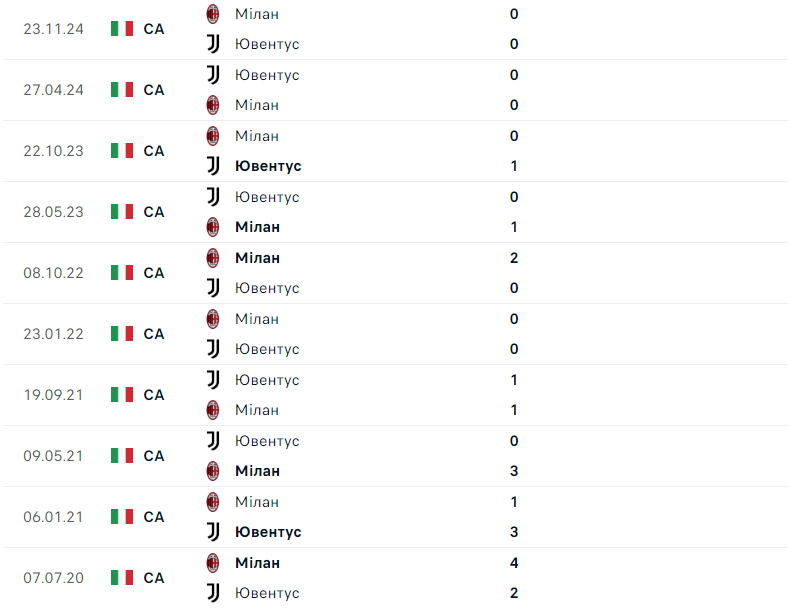Click Italian flag beside 22.10.23 date

[x=122, y=151]
